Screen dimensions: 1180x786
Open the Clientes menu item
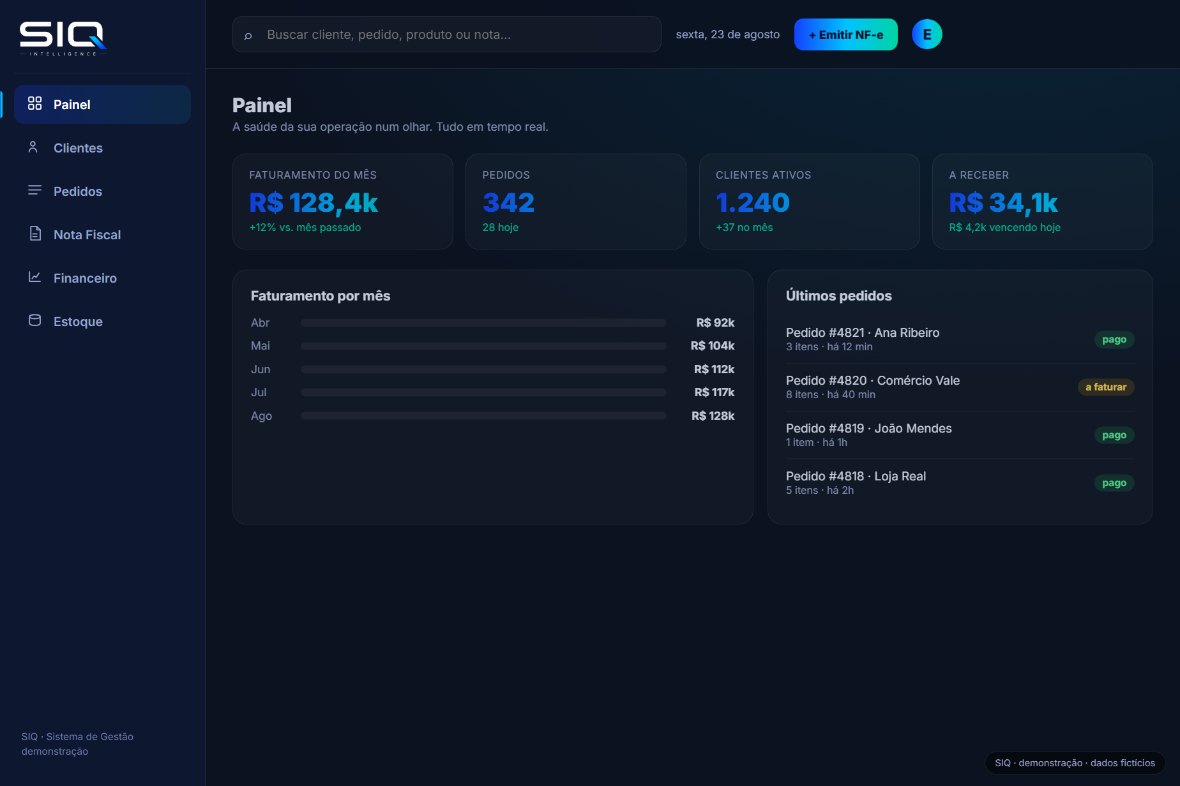(x=102, y=148)
